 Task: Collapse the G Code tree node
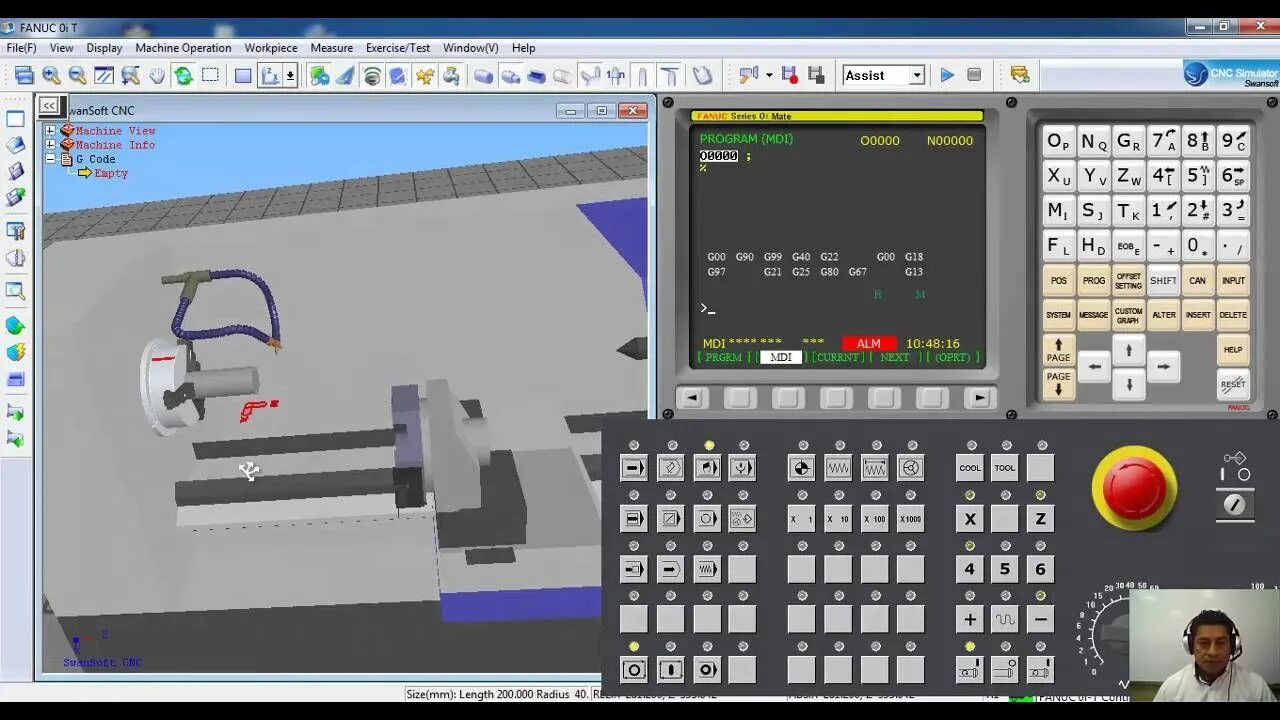[x=50, y=159]
